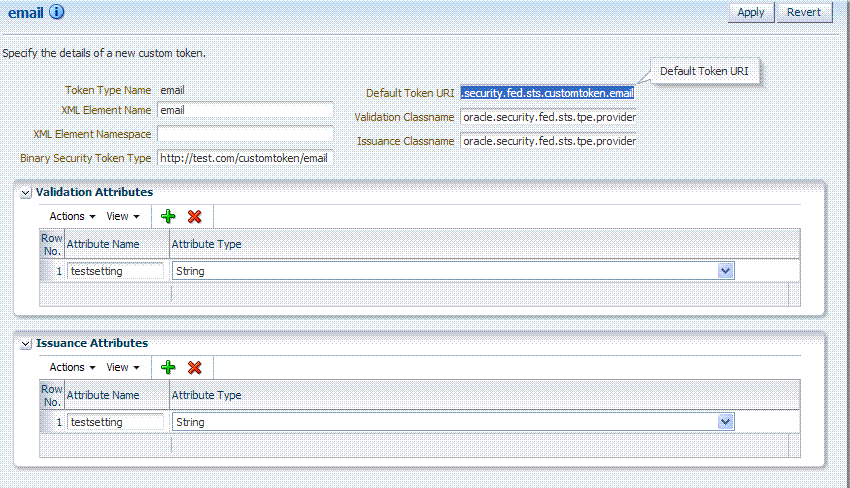
Task: Add a new Validation Attributes row
Action: tap(168, 216)
